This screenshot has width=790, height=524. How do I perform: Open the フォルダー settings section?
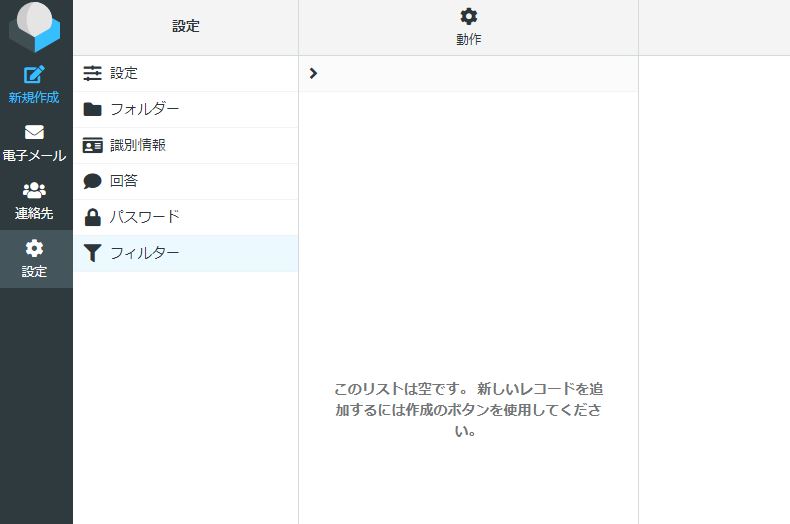coord(145,109)
